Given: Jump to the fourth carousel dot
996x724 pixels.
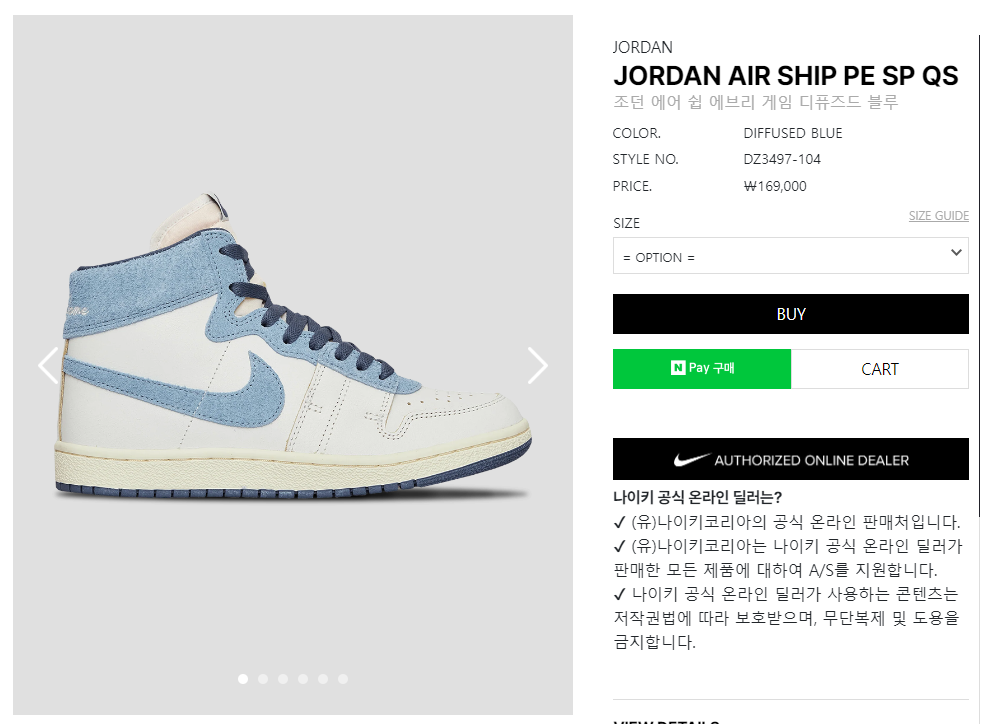Looking at the screenshot, I should (303, 679).
